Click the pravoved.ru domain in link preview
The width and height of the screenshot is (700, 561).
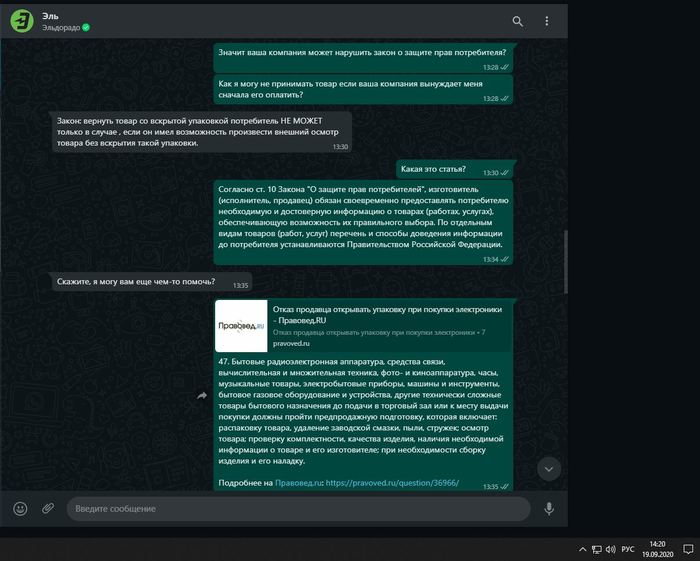pos(291,344)
